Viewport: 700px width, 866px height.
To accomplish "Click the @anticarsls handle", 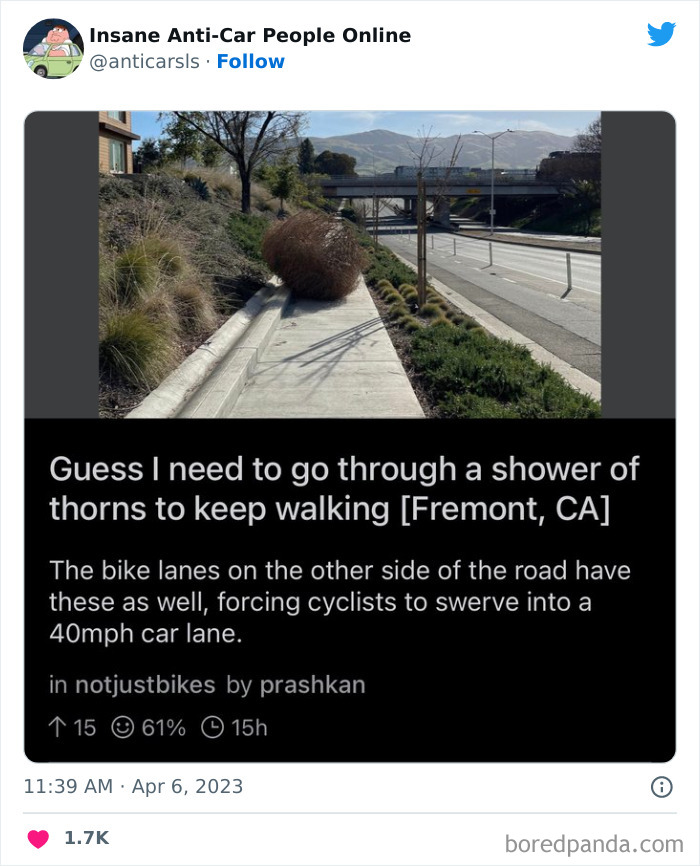I will pyautogui.click(x=145, y=61).
